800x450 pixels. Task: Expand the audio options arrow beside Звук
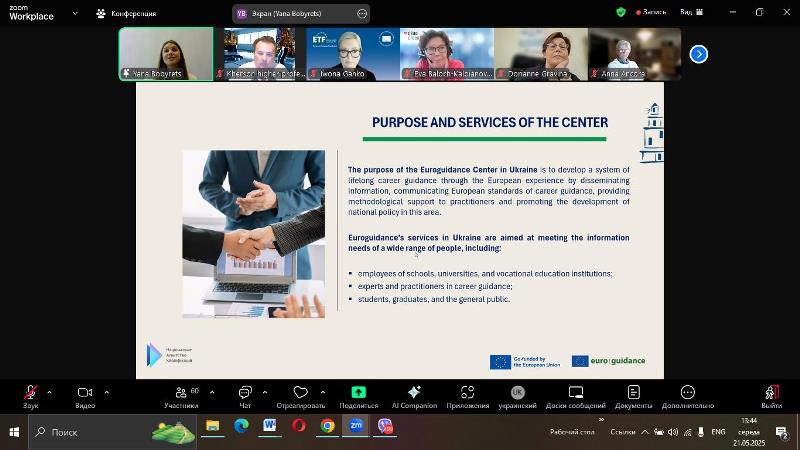point(49,392)
